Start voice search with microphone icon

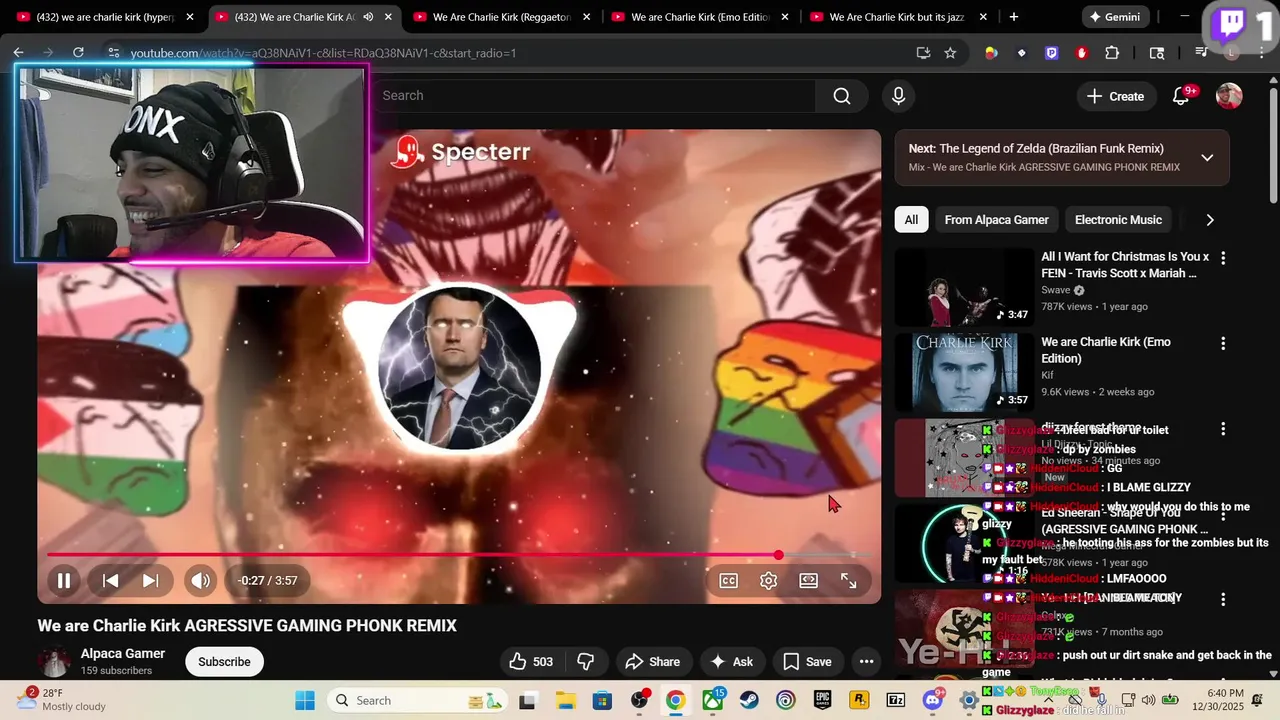[898, 96]
